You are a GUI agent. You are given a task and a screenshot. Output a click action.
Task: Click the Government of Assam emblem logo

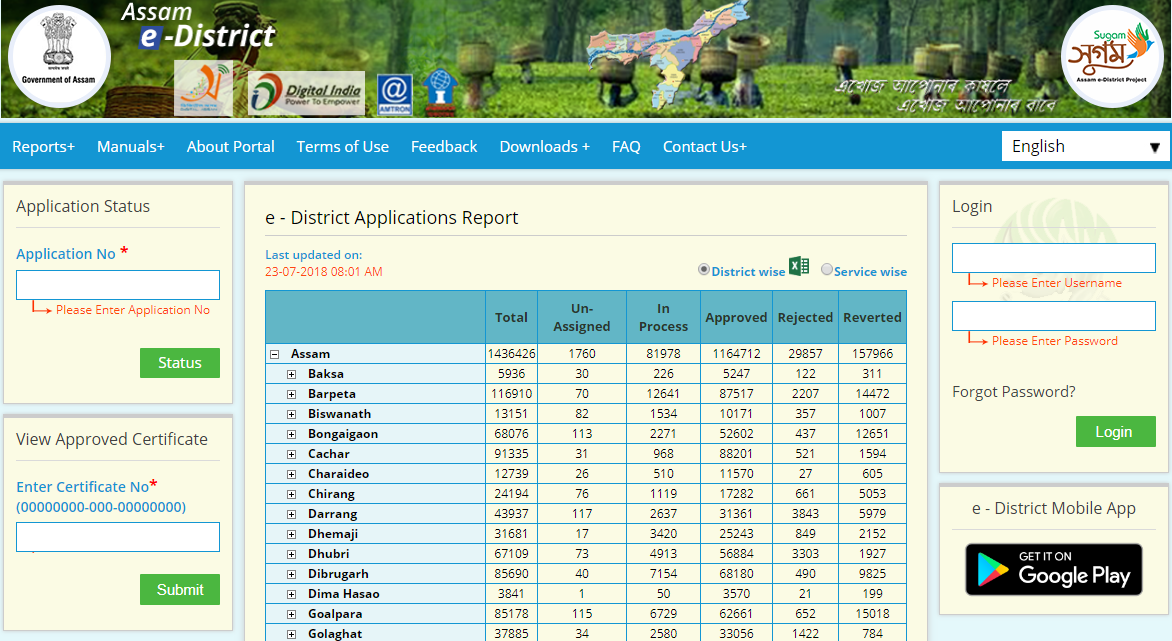click(58, 57)
